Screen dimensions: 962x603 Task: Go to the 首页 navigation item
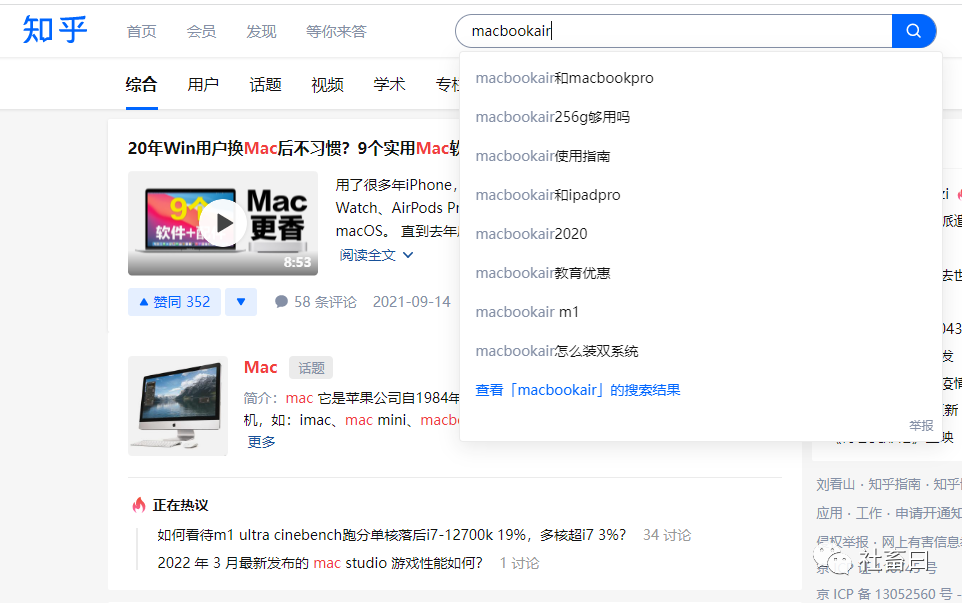coord(142,31)
